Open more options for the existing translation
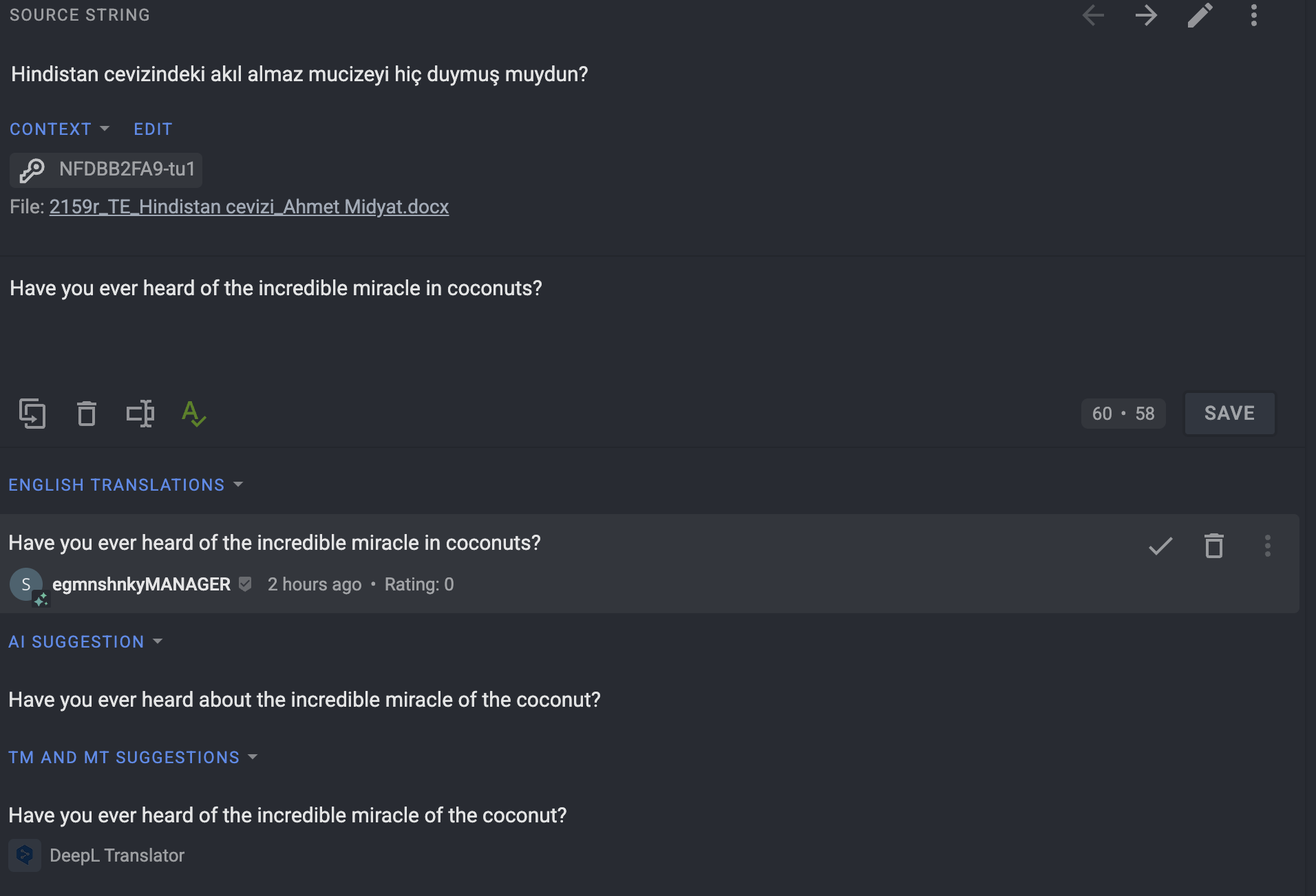 [1268, 546]
